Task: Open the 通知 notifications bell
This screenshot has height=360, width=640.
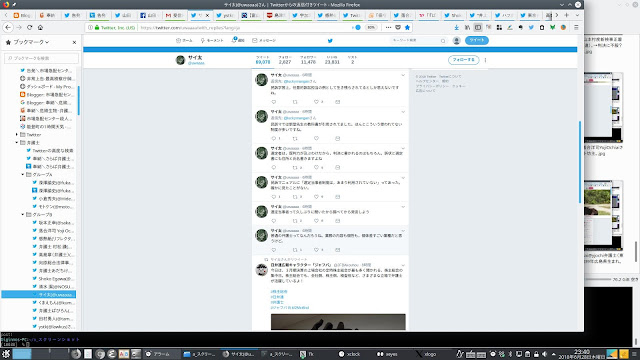Action: [238, 40]
